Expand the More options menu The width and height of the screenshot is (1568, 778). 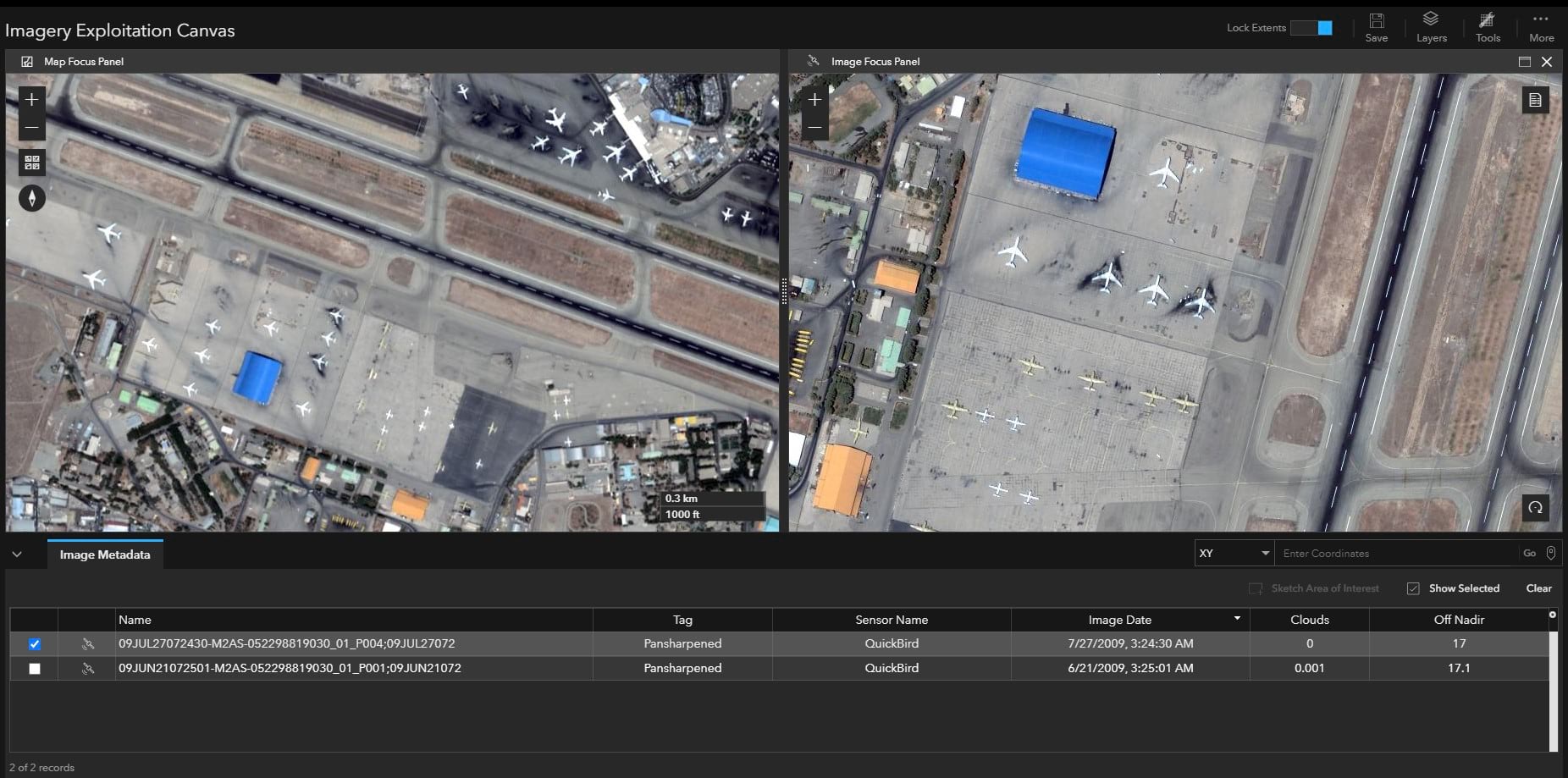(x=1541, y=26)
